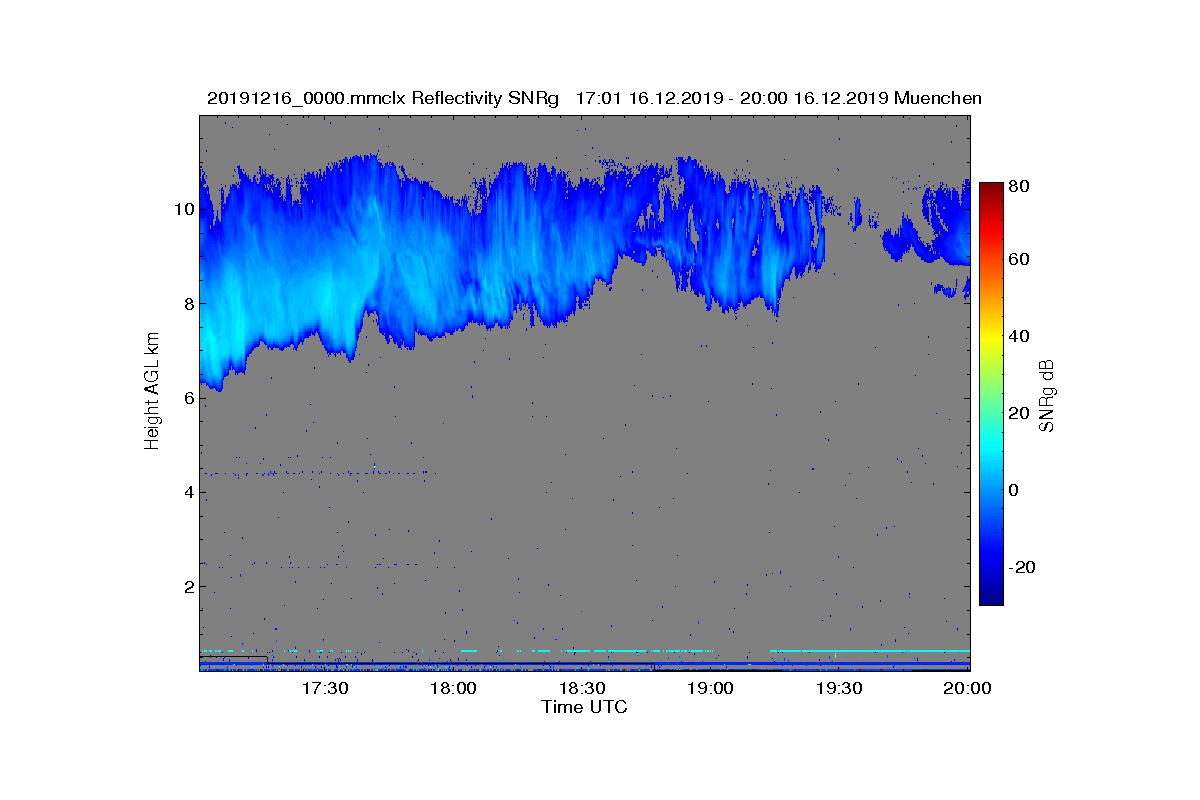Click the 19:30 time tick label

pos(839,688)
